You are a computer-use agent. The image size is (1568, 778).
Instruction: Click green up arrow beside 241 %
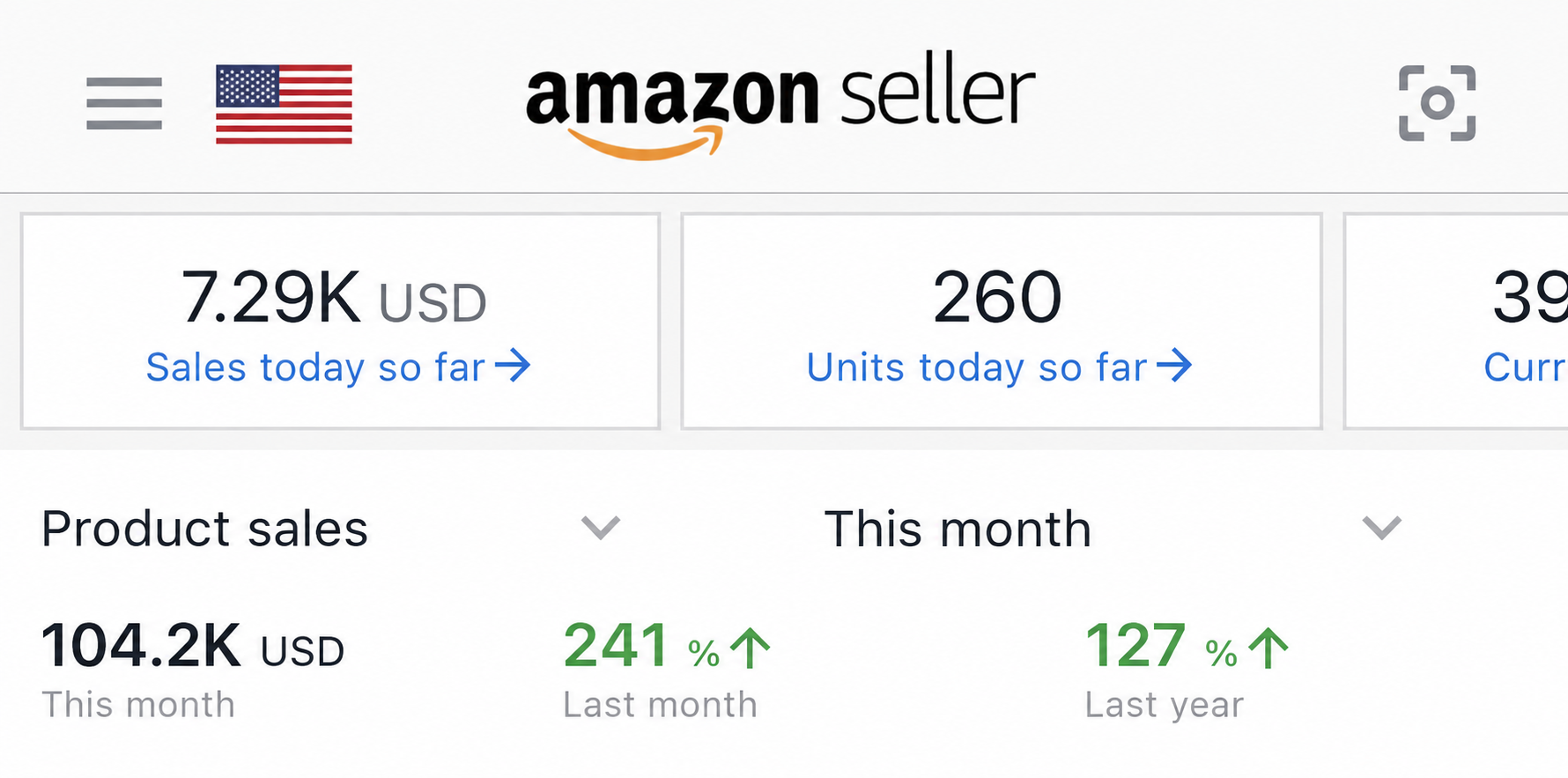(x=751, y=648)
